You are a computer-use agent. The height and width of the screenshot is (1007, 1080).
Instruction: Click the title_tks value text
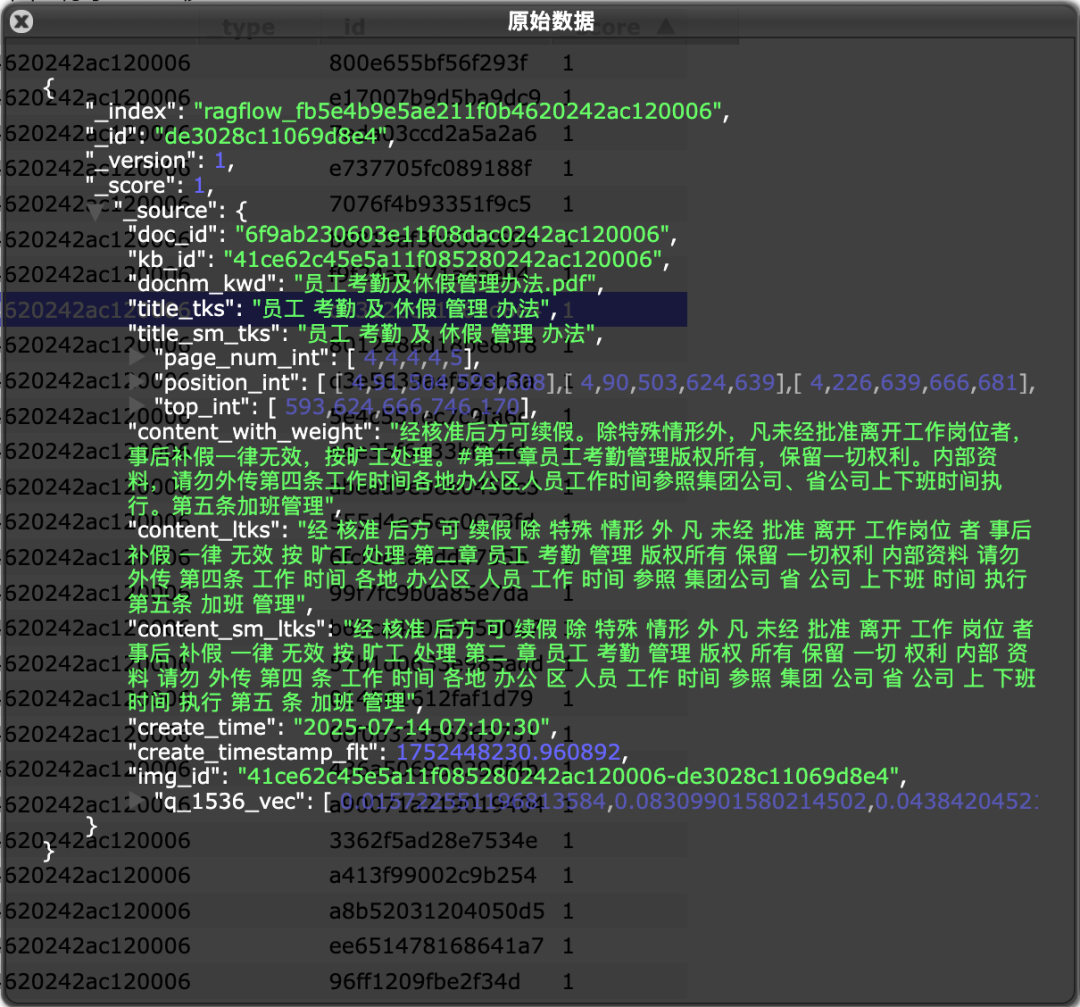(x=399, y=308)
